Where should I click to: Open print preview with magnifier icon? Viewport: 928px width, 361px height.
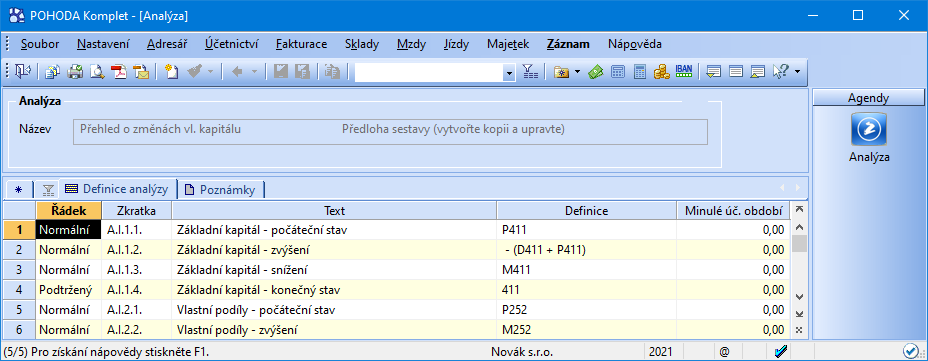(x=97, y=72)
